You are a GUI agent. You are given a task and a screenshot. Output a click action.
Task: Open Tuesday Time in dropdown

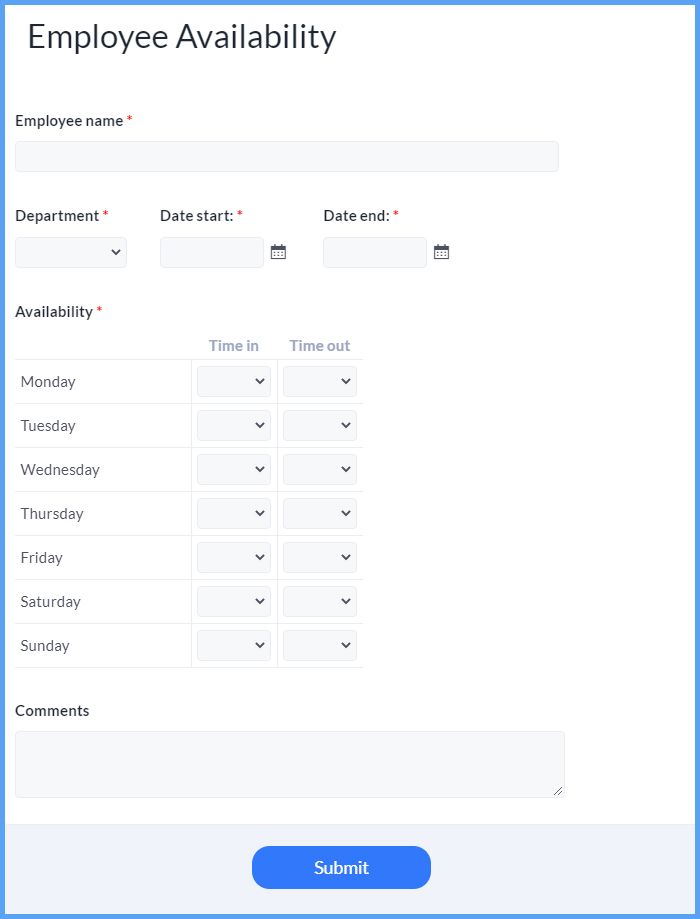[234, 426]
